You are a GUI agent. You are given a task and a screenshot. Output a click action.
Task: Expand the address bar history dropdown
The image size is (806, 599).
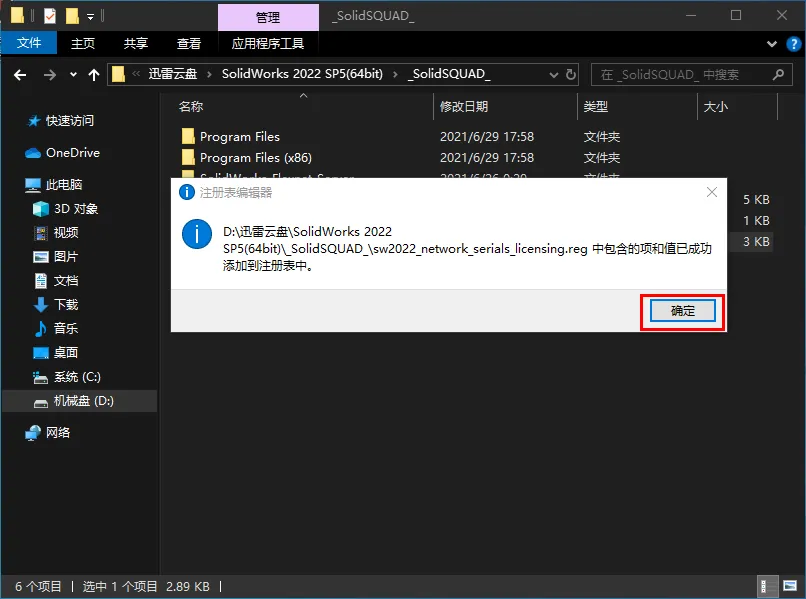click(554, 75)
